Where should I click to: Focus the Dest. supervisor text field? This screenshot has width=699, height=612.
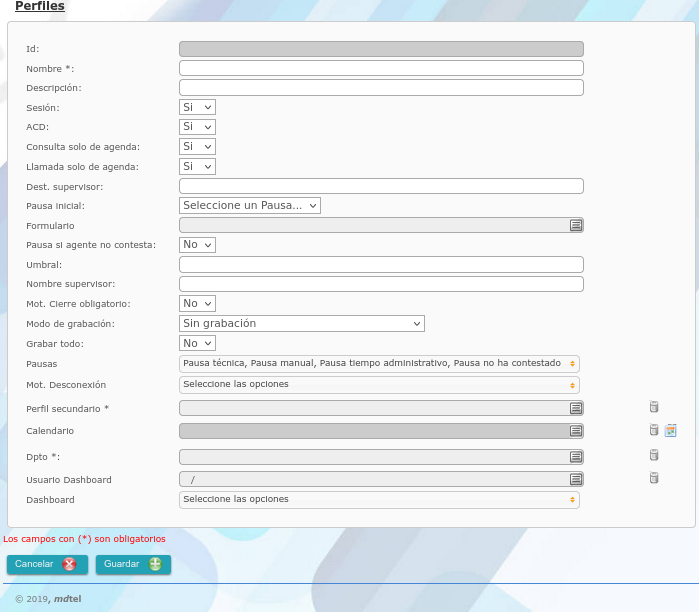[381, 186]
